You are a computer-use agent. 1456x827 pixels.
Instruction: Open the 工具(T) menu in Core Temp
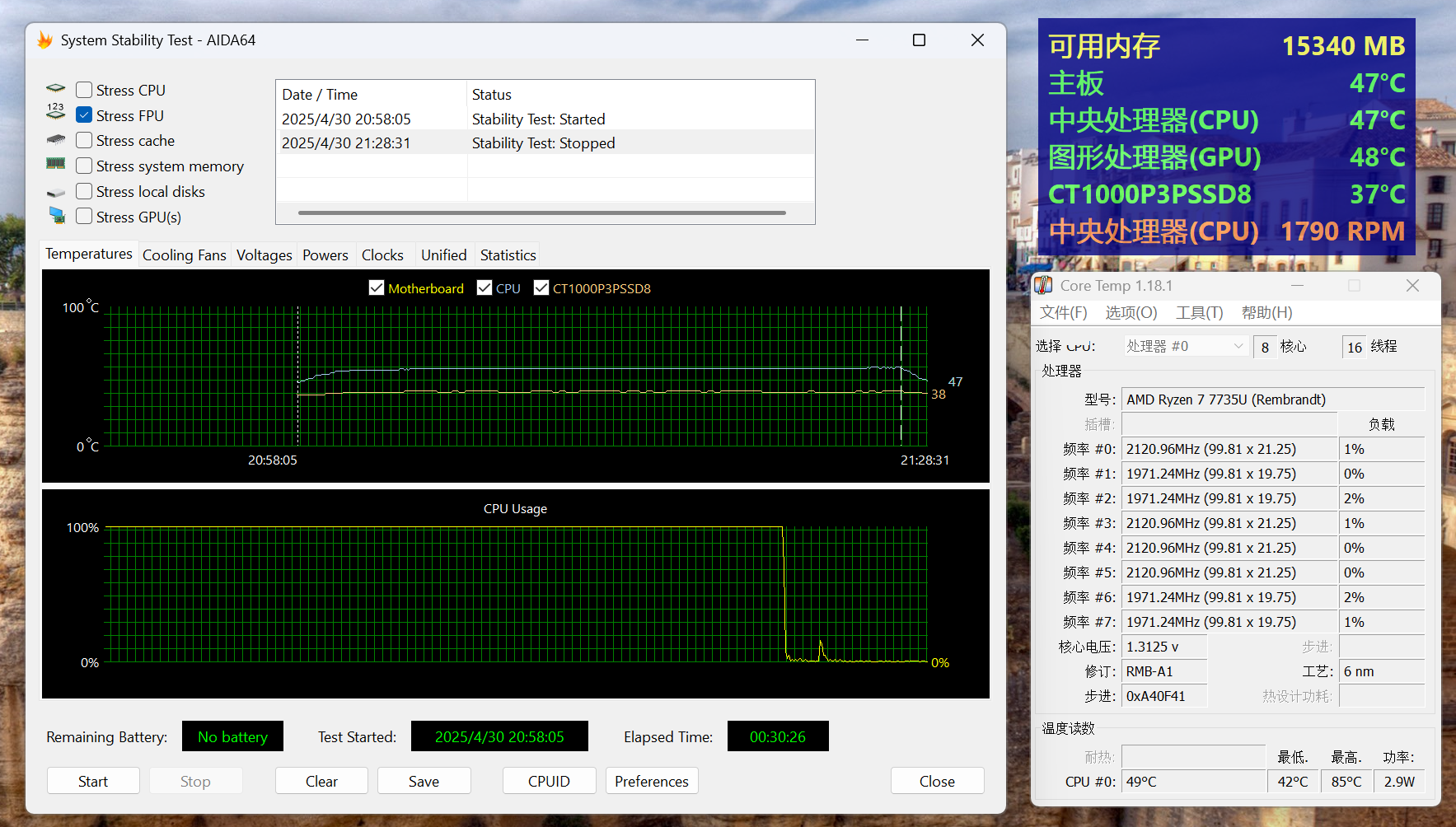pyautogui.click(x=1200, y=313)
